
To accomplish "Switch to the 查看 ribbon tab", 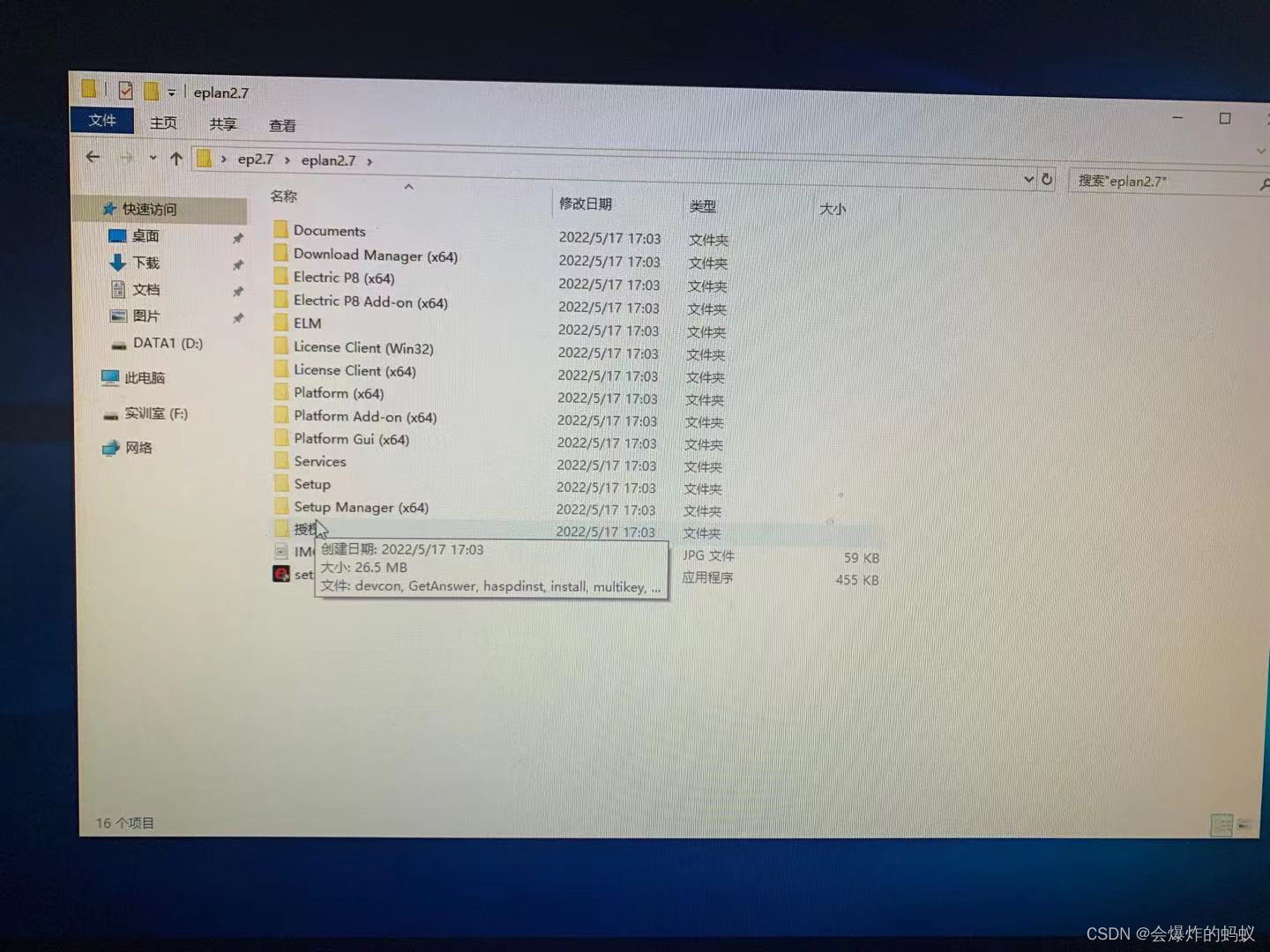I will coord(280,123).
